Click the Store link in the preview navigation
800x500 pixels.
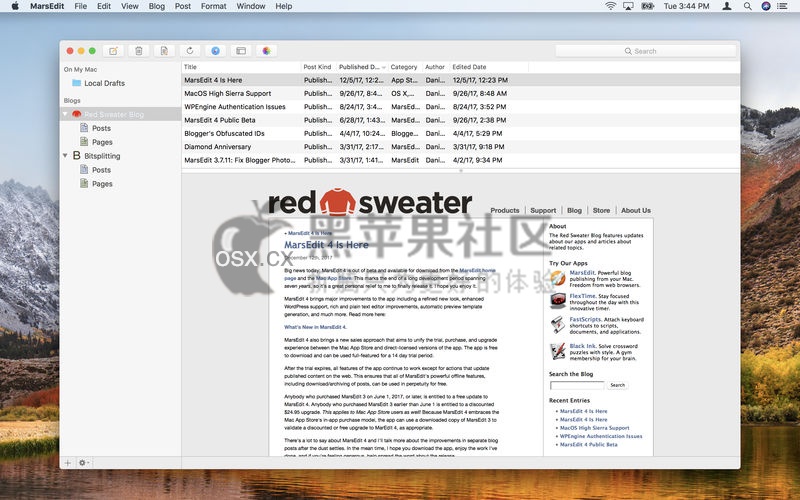(x=601, y=210)
